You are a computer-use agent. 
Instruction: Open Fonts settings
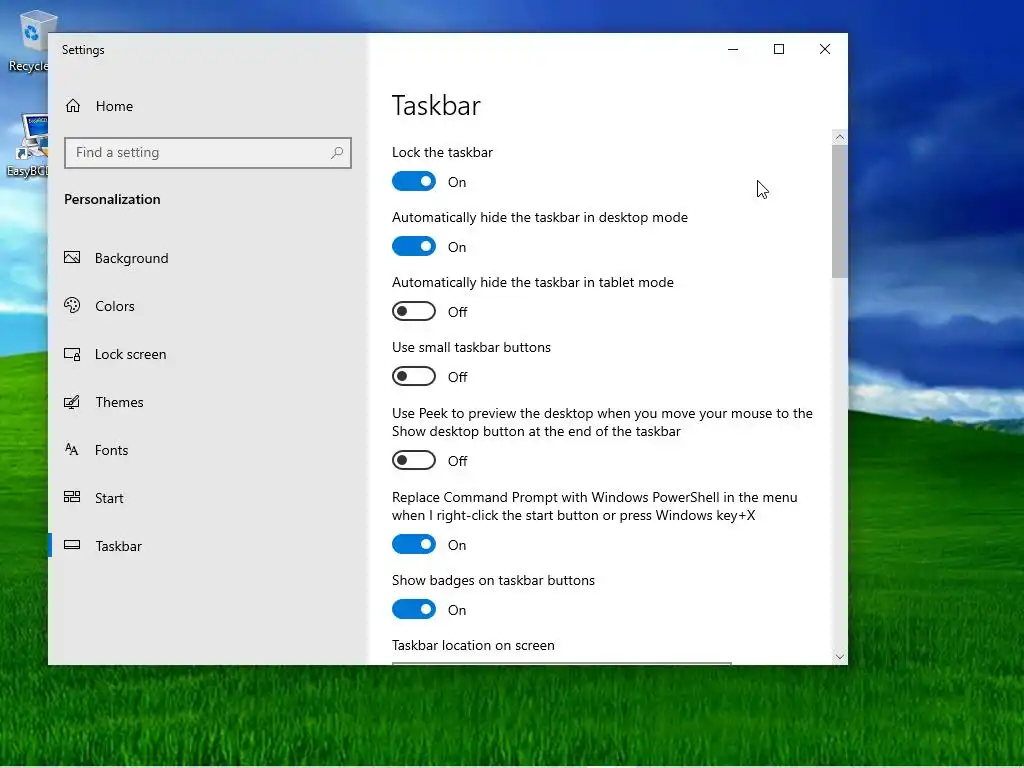208,450
